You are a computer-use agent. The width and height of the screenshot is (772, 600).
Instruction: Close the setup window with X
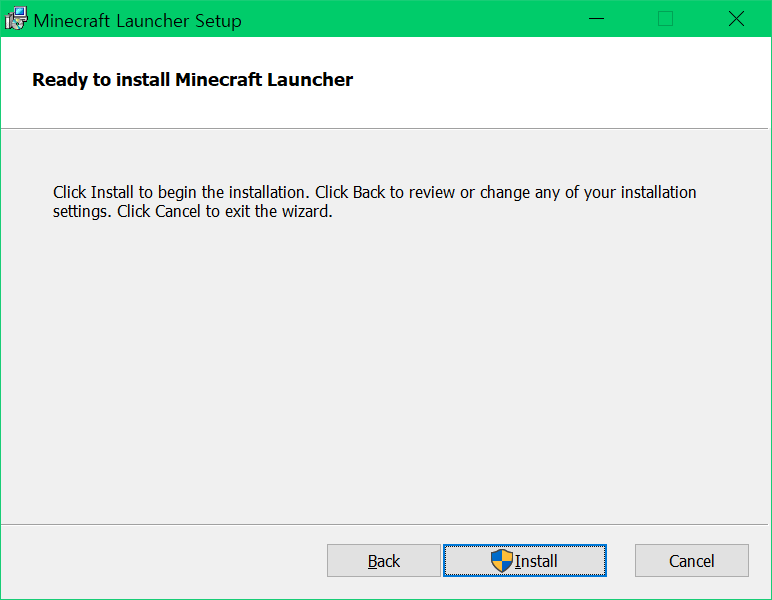click(736, 19)
